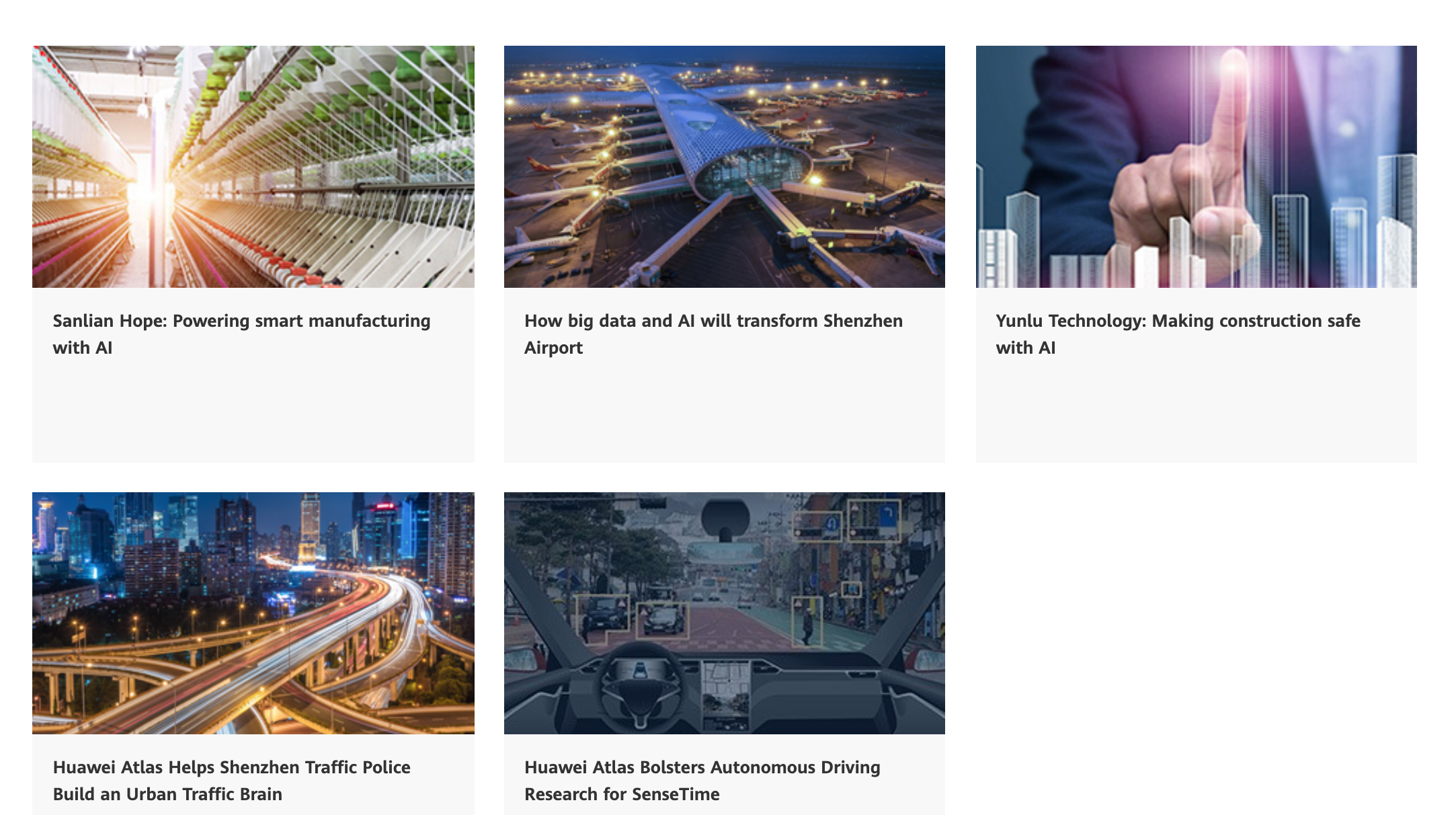Click the steering wheel in the driving image

pyautogui.click(x=642, y=683)
